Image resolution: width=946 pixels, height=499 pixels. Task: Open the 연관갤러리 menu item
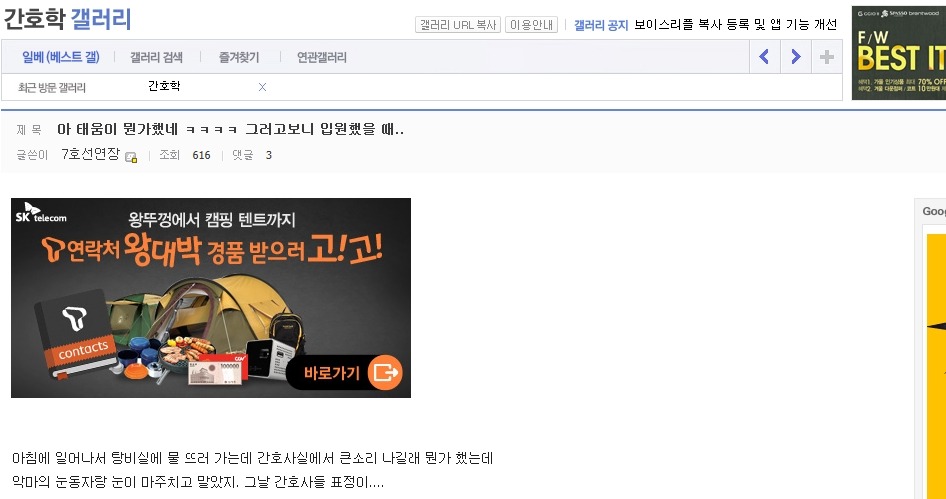[322, 57]
